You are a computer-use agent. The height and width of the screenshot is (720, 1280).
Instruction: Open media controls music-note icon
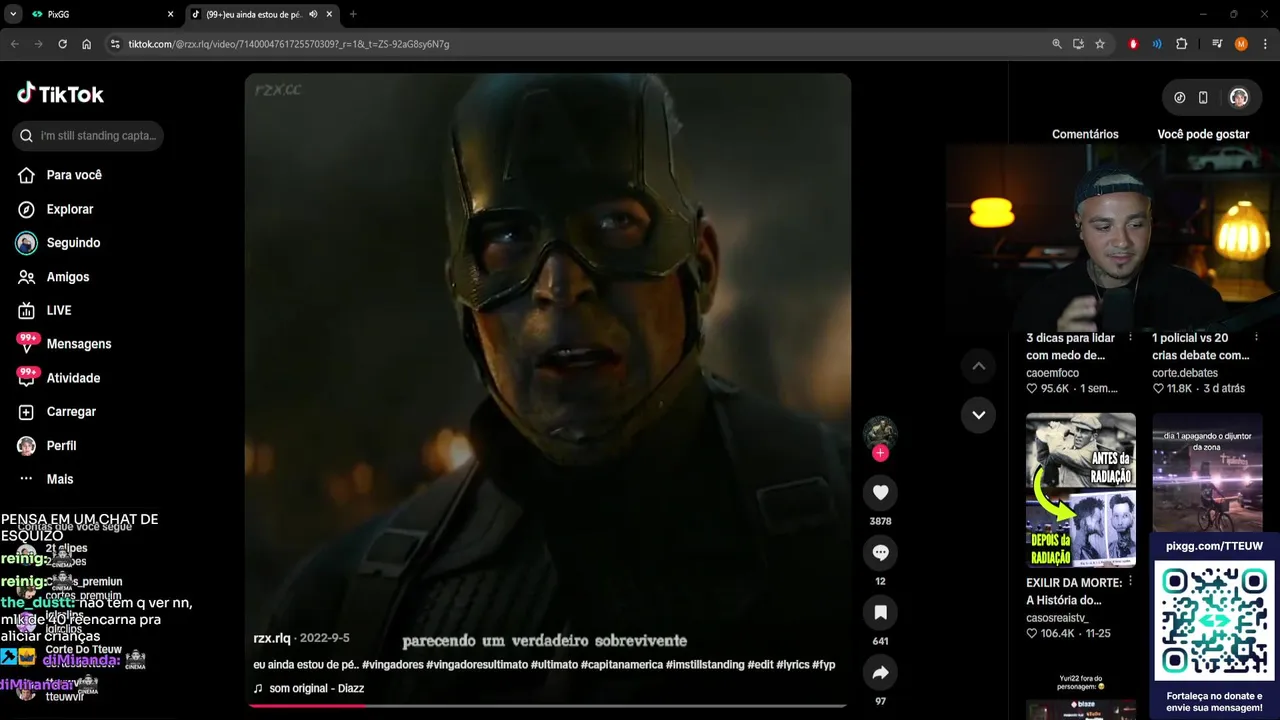(x=1217, y=44)
